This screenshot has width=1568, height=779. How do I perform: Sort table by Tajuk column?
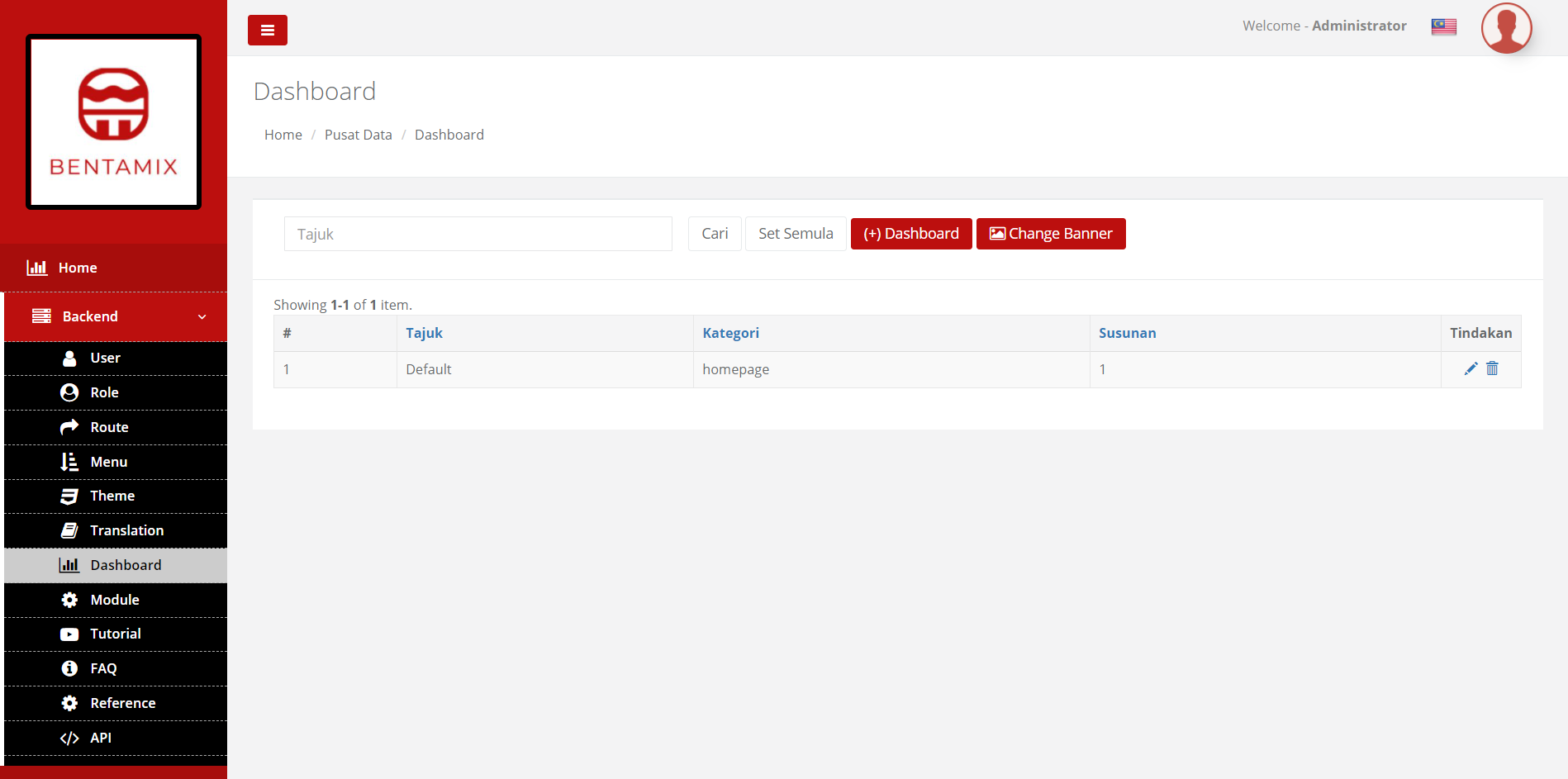pyautogui.click(x=424, y=333)
